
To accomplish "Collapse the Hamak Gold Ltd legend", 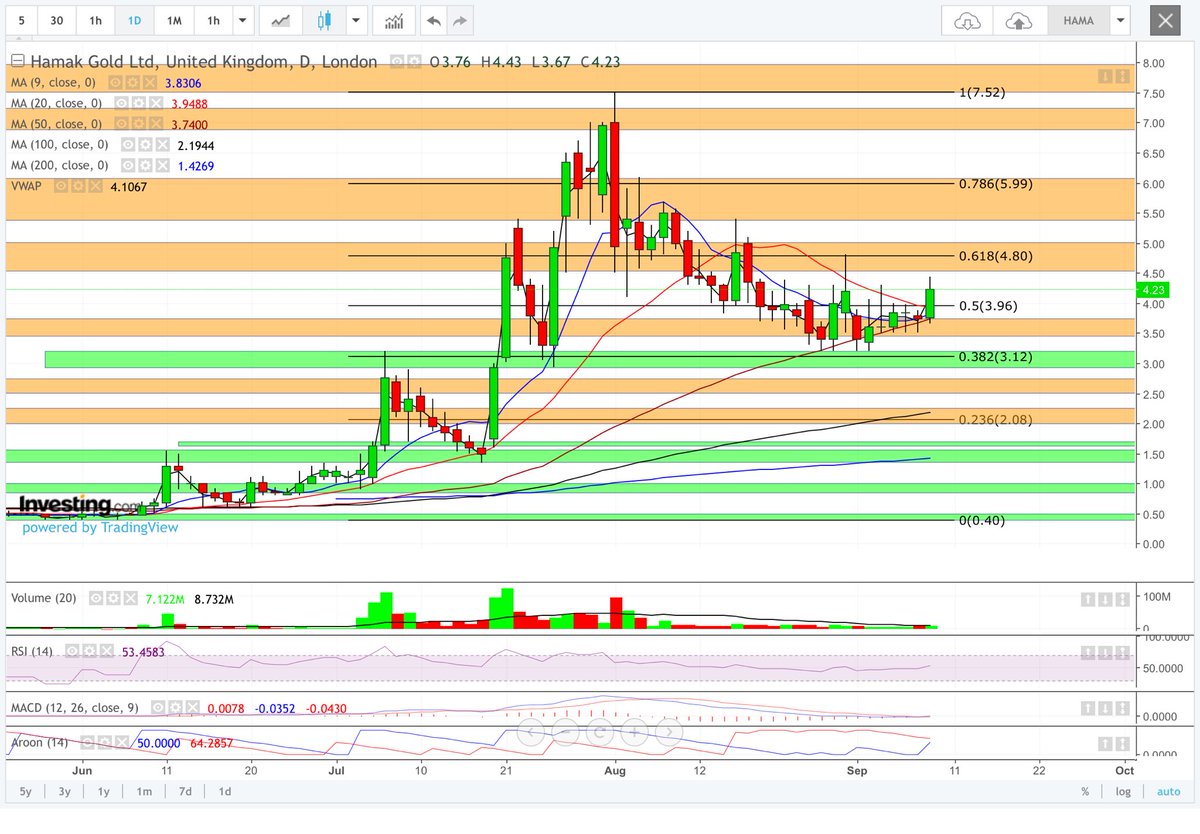I will point(17,61).
